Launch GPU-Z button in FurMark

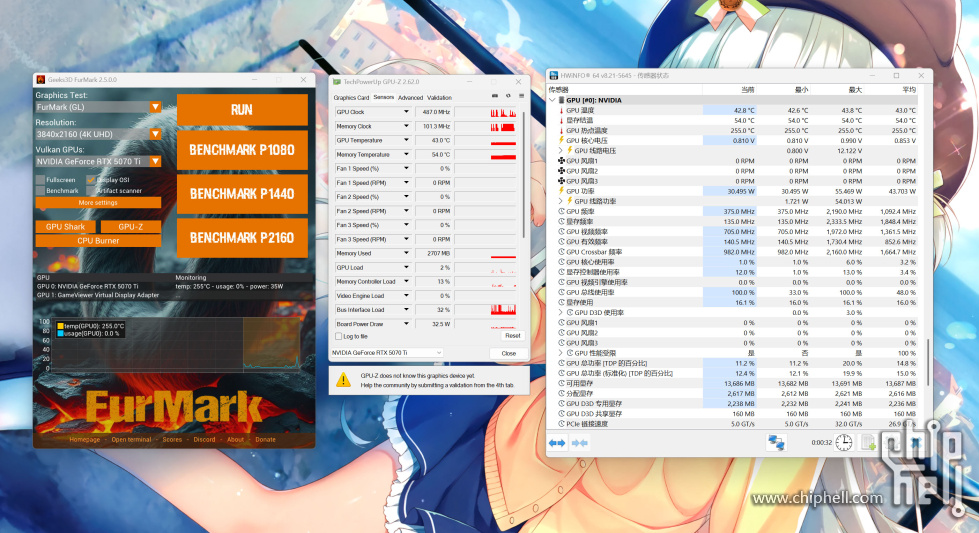130,227
